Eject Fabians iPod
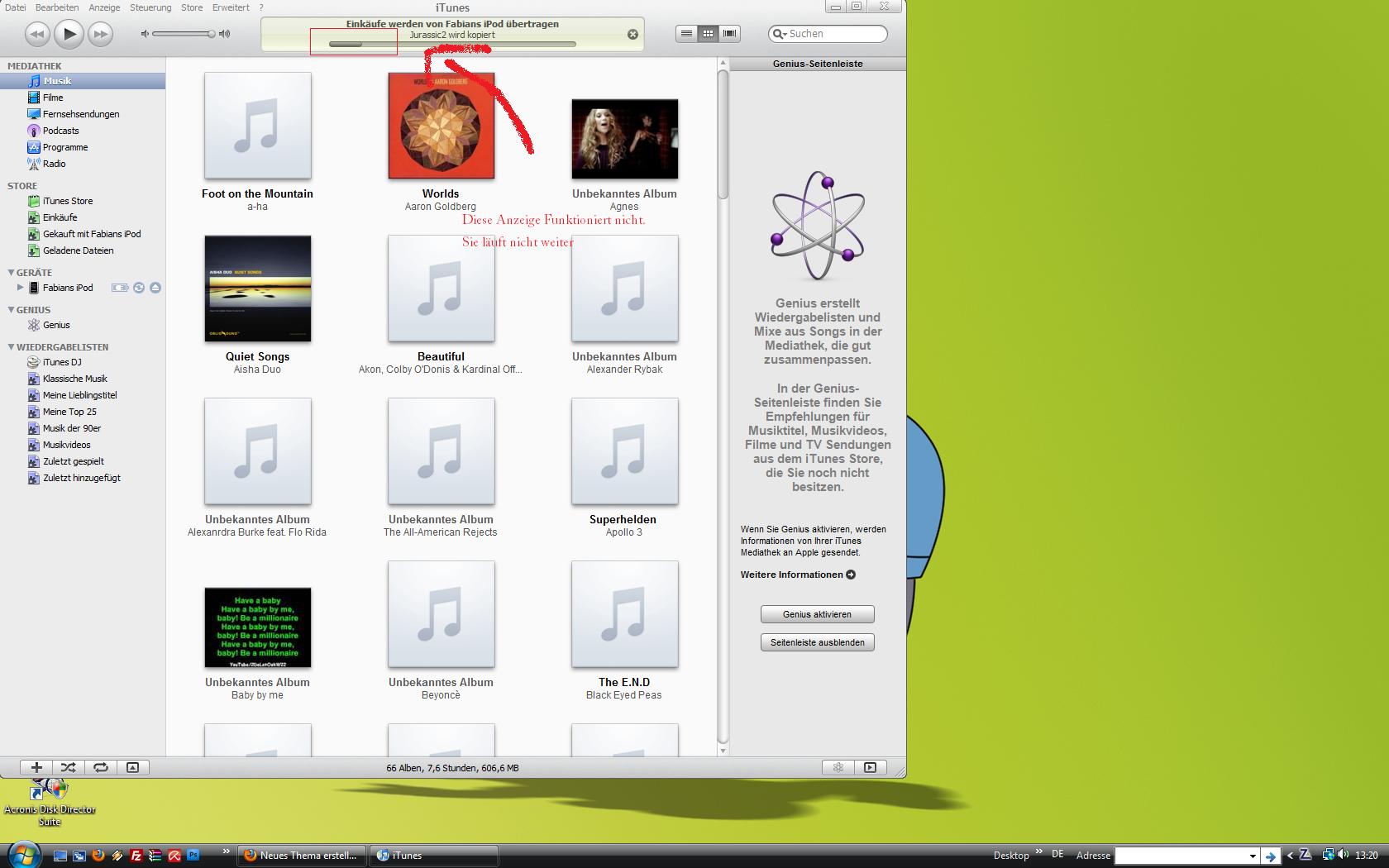 point(155,288)
